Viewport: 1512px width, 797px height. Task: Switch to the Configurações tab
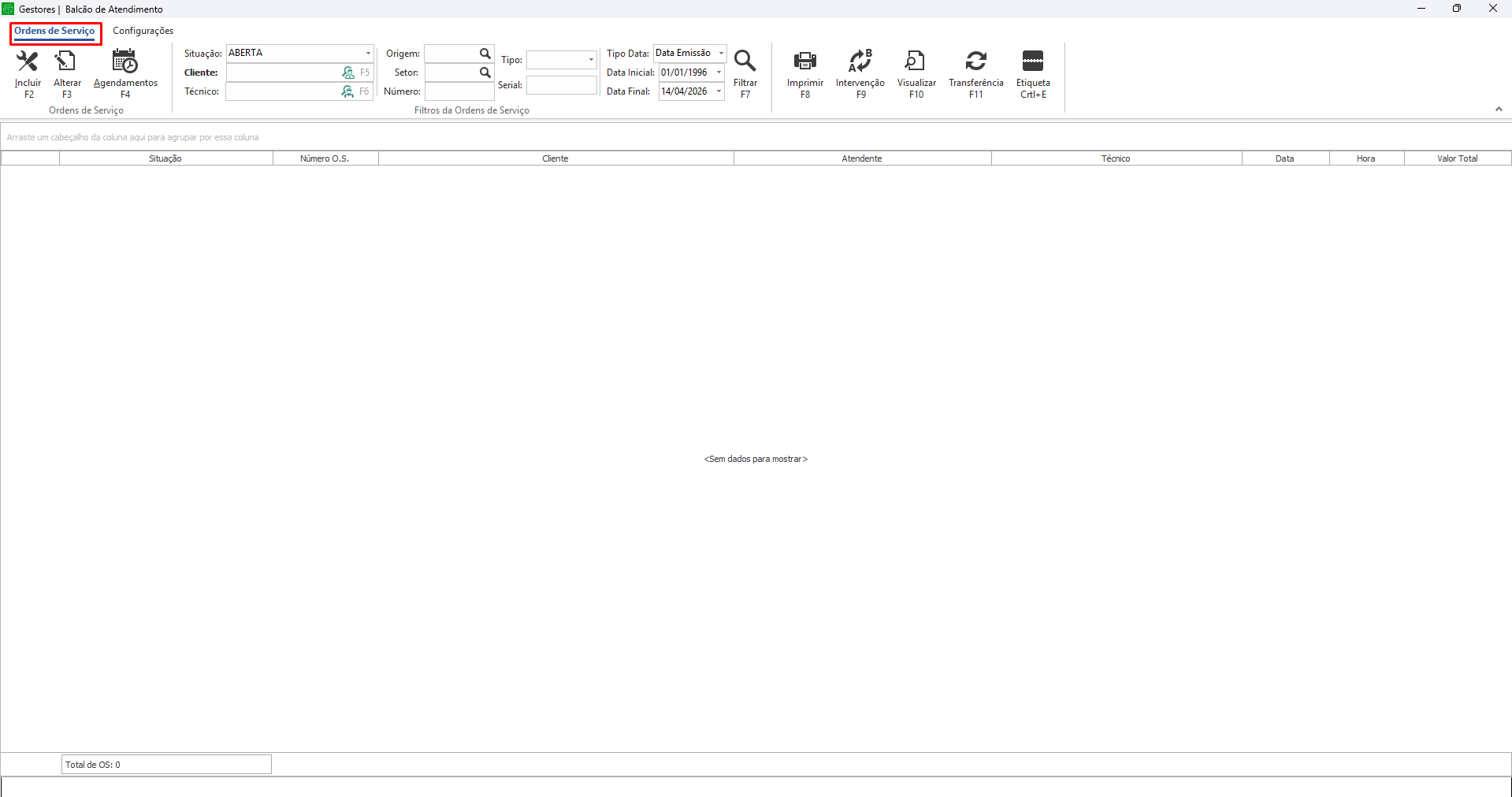coord(143,31)
